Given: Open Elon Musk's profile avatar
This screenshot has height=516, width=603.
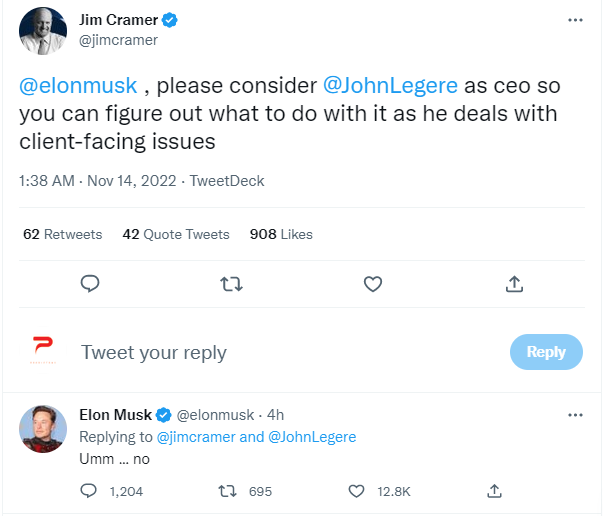Looking at the screenshot, I should pyautogui.click(x=43, y=430).
